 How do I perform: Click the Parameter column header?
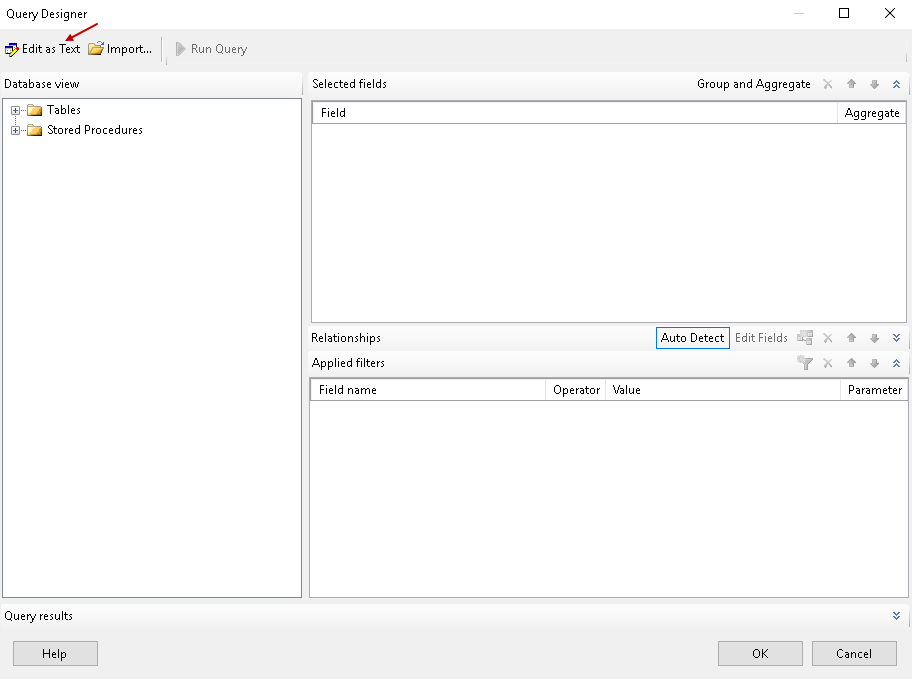(x=874, y=390)
